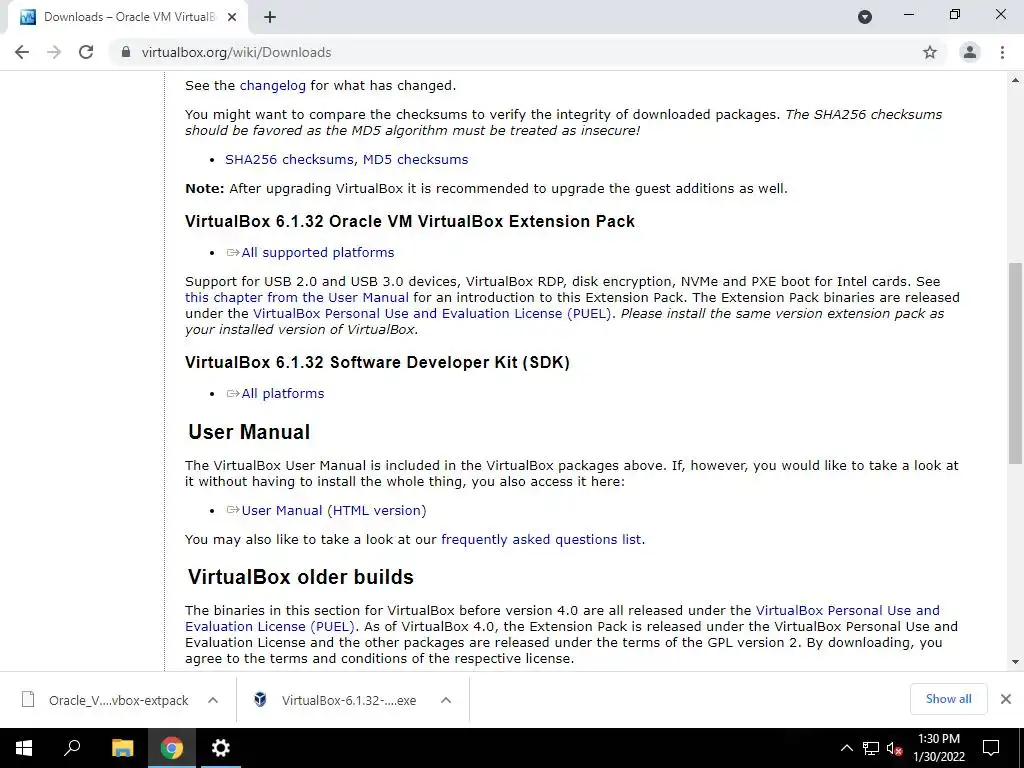Open the VirtualBox PUEL license link in Extension Pack paragraph
Viewport: 1024px width, 768px height.
click(x=432, y=313)
